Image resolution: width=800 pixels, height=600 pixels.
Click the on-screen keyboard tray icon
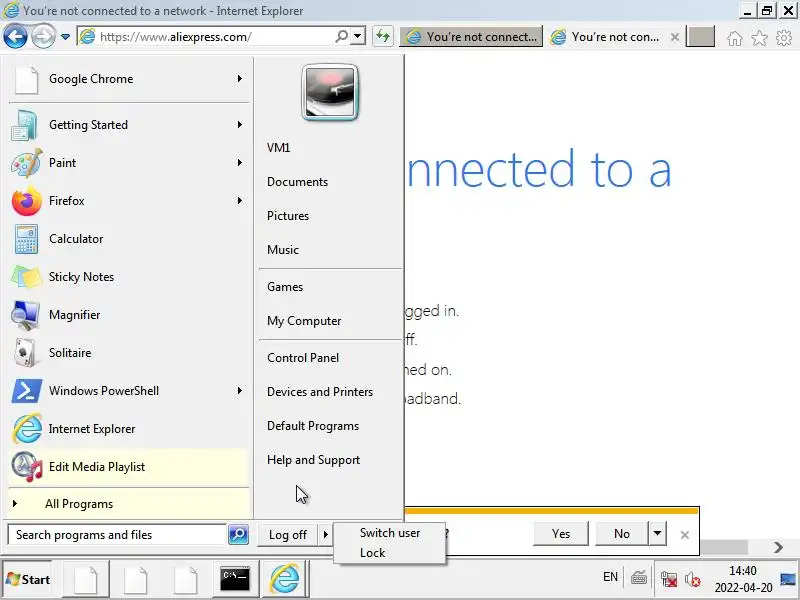point(639,578)
